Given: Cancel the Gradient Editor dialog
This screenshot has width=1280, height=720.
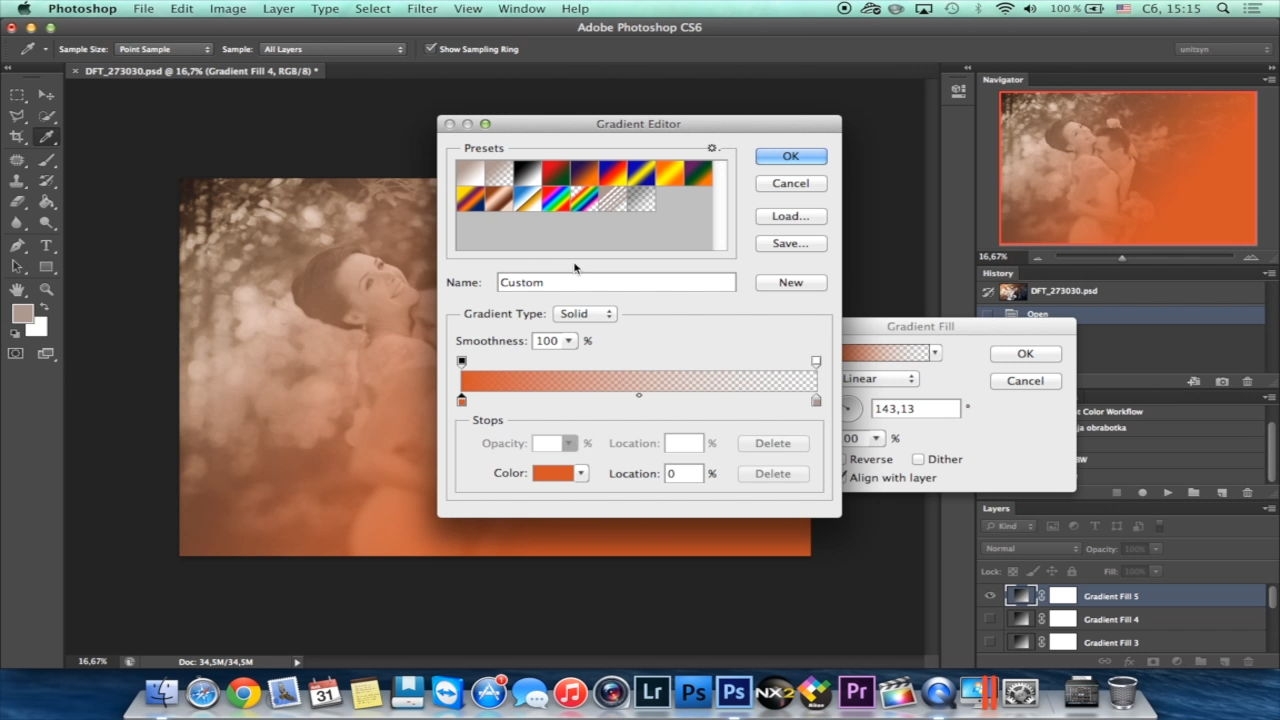Looking at the screenshot, I should click(790, 183).
